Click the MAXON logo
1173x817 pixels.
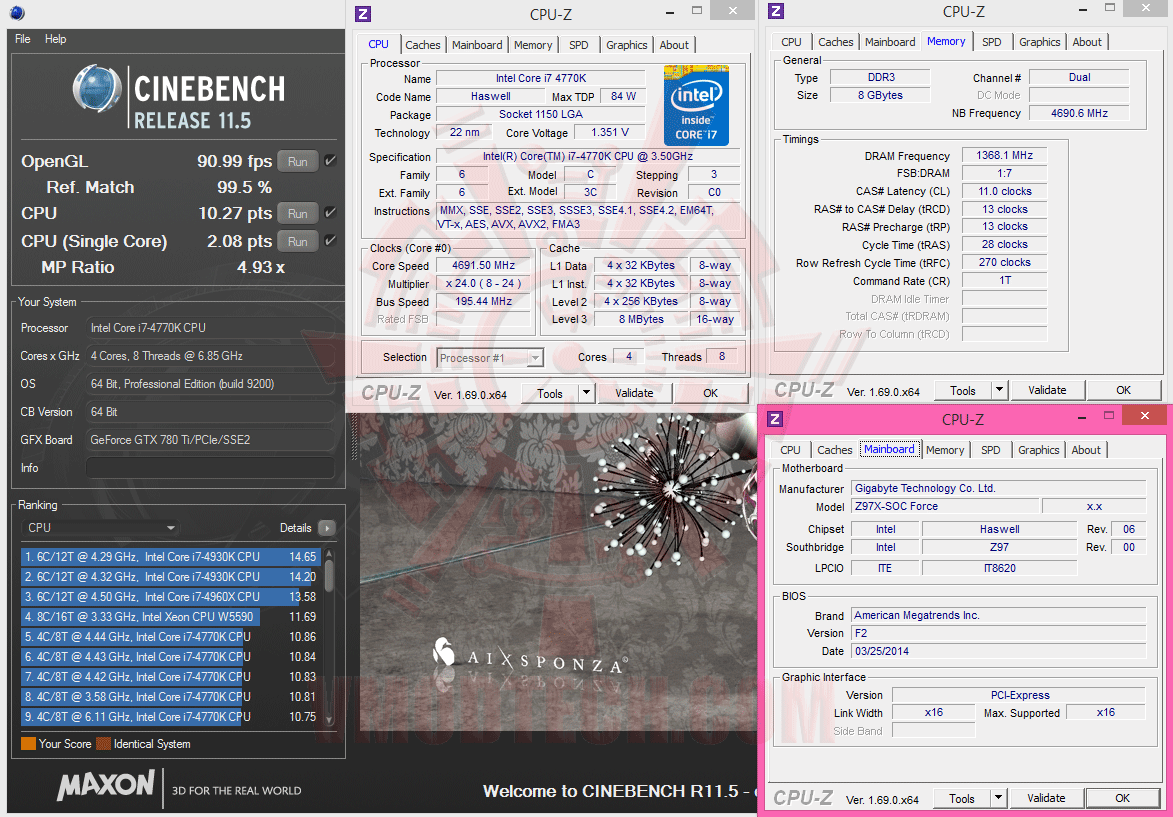click(105, 785)
